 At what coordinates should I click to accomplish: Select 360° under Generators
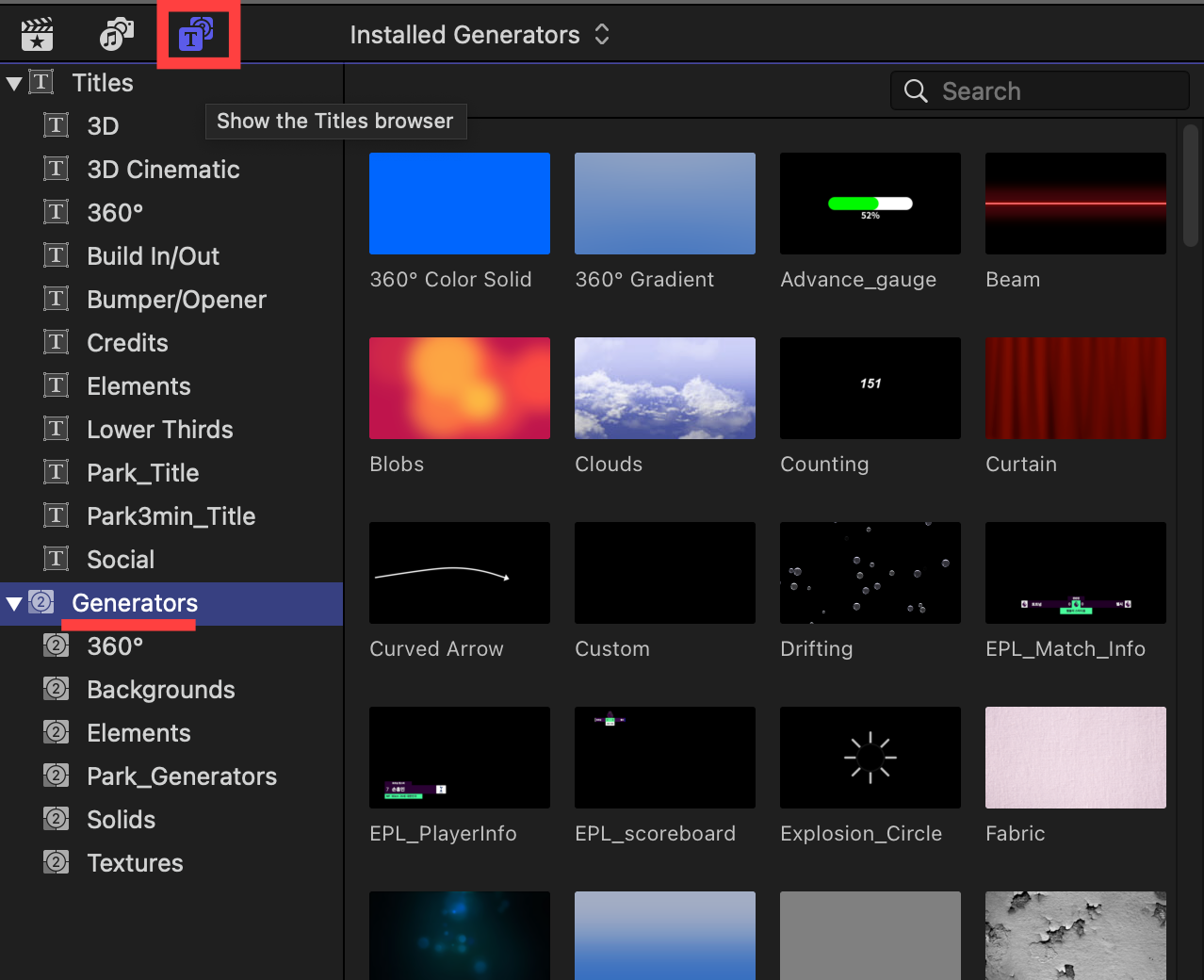[x=171, y=645]
